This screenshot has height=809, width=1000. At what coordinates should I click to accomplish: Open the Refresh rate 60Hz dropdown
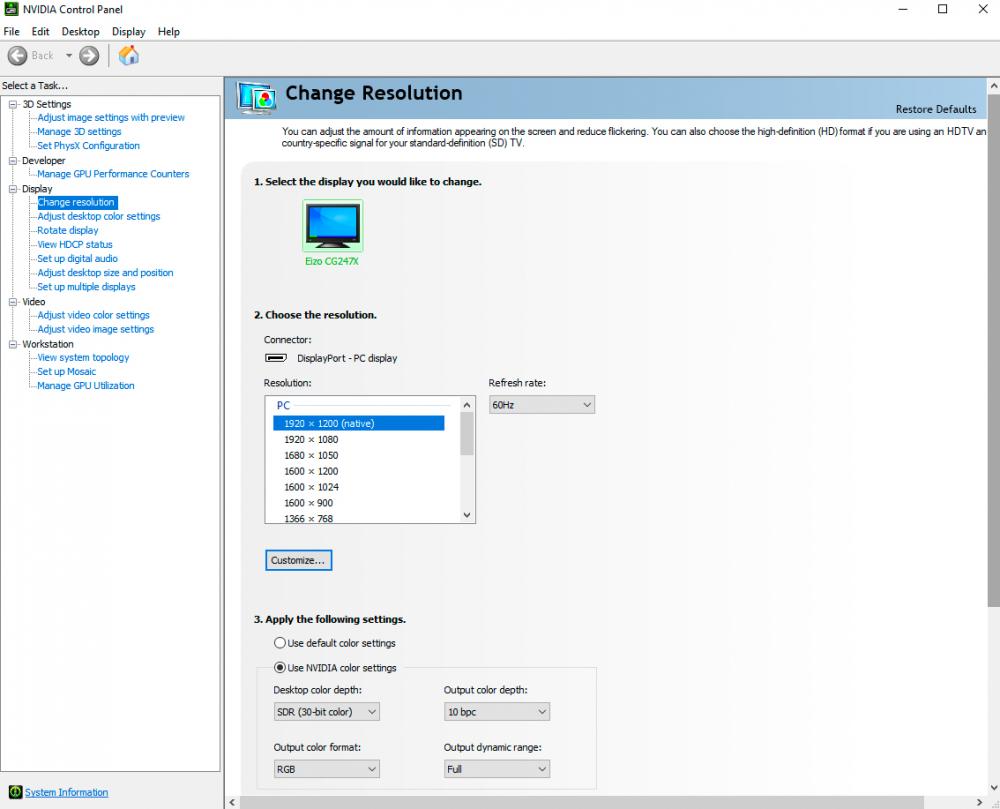pyautogui.click(x=542, y=405)
